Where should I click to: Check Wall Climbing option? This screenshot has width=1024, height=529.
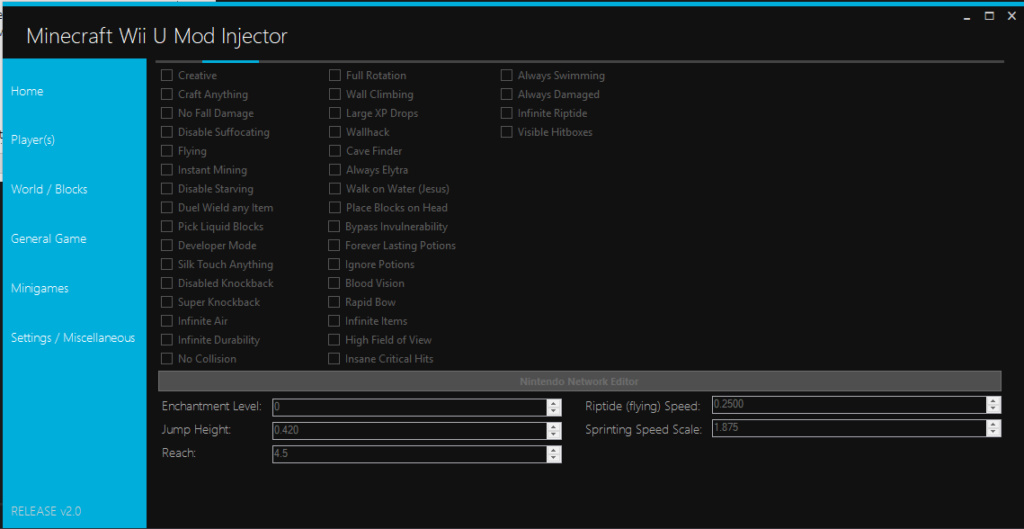click(334, 95)
